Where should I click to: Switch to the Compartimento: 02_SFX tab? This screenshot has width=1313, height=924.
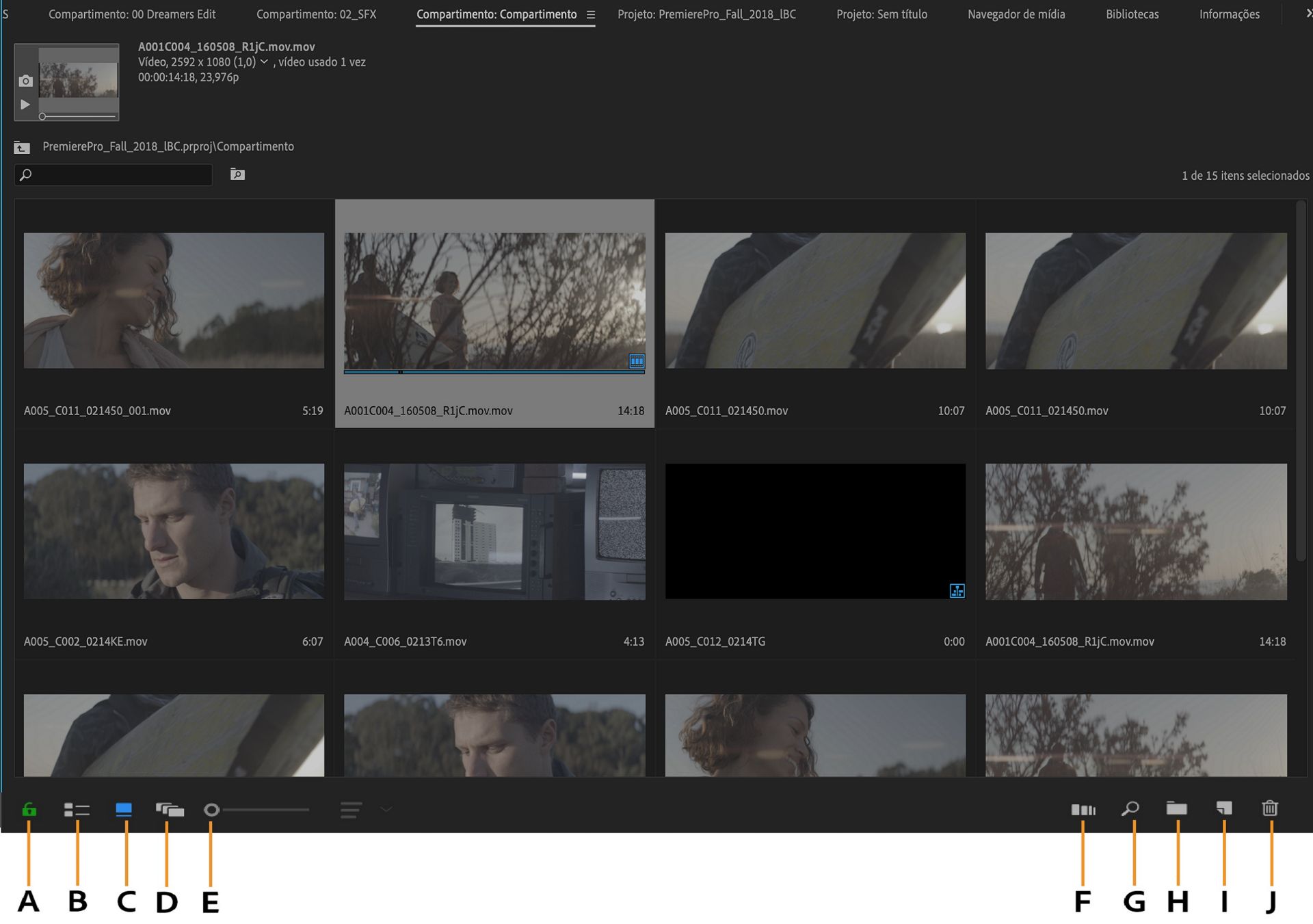(x=316, y=14)
